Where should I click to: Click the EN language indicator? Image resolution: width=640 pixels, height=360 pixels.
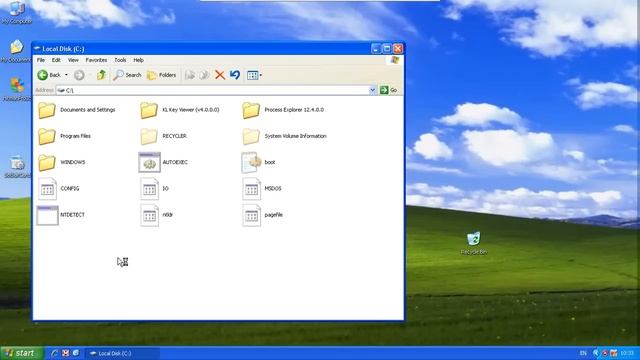(x=583, y=353)
